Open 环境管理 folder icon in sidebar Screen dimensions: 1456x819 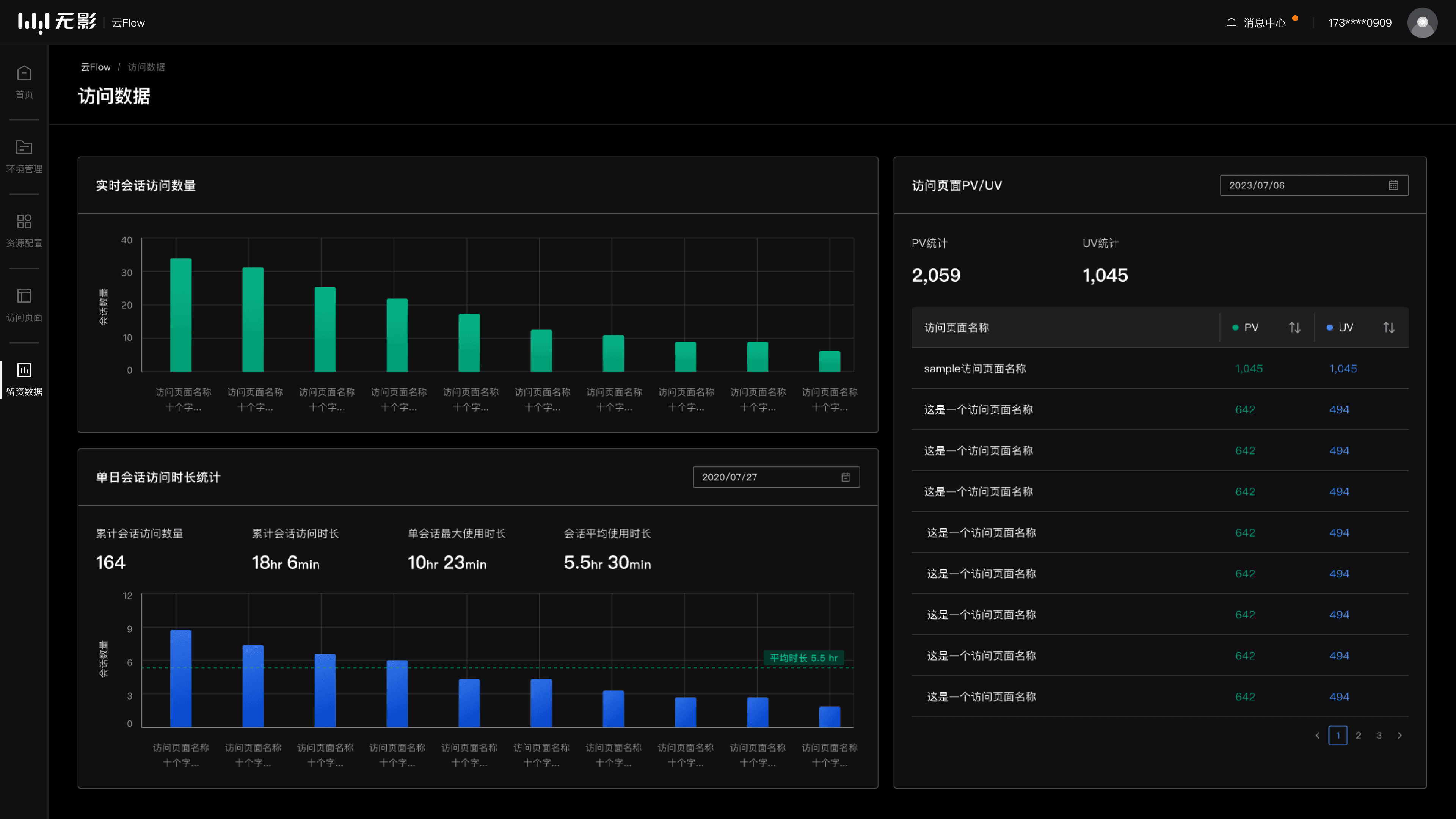[24, 147]
